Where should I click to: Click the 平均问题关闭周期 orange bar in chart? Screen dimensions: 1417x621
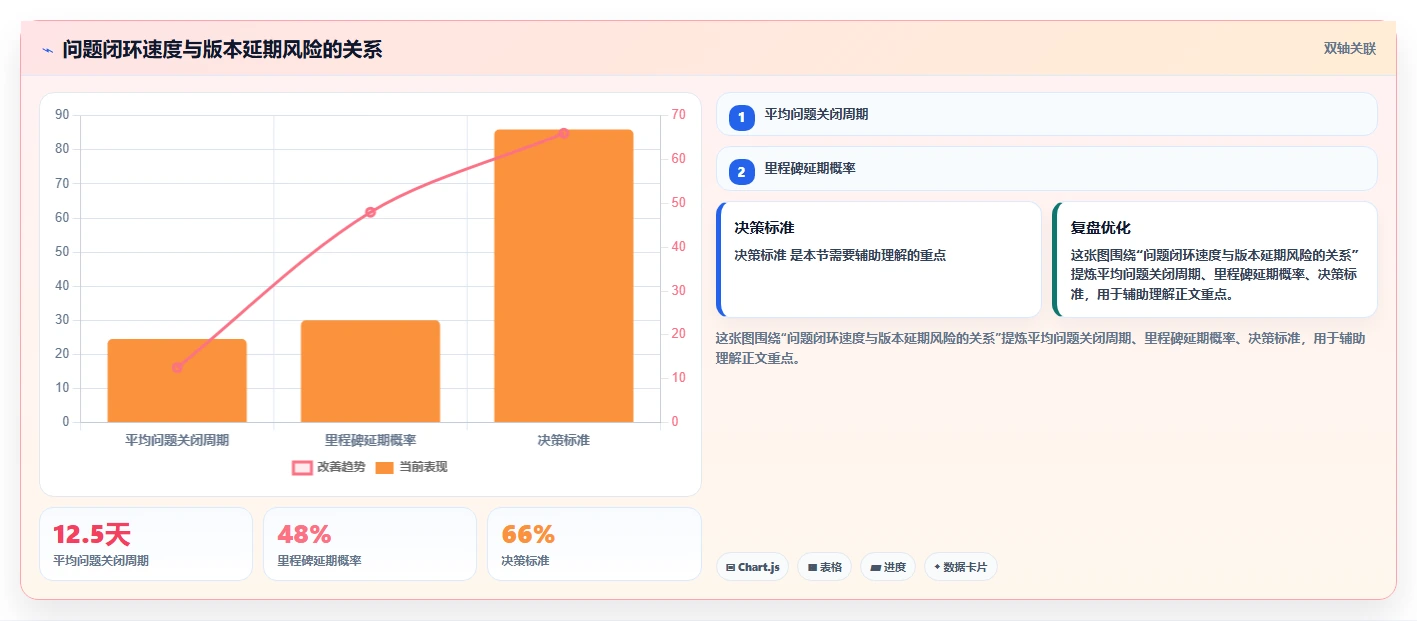coord(177,381)
